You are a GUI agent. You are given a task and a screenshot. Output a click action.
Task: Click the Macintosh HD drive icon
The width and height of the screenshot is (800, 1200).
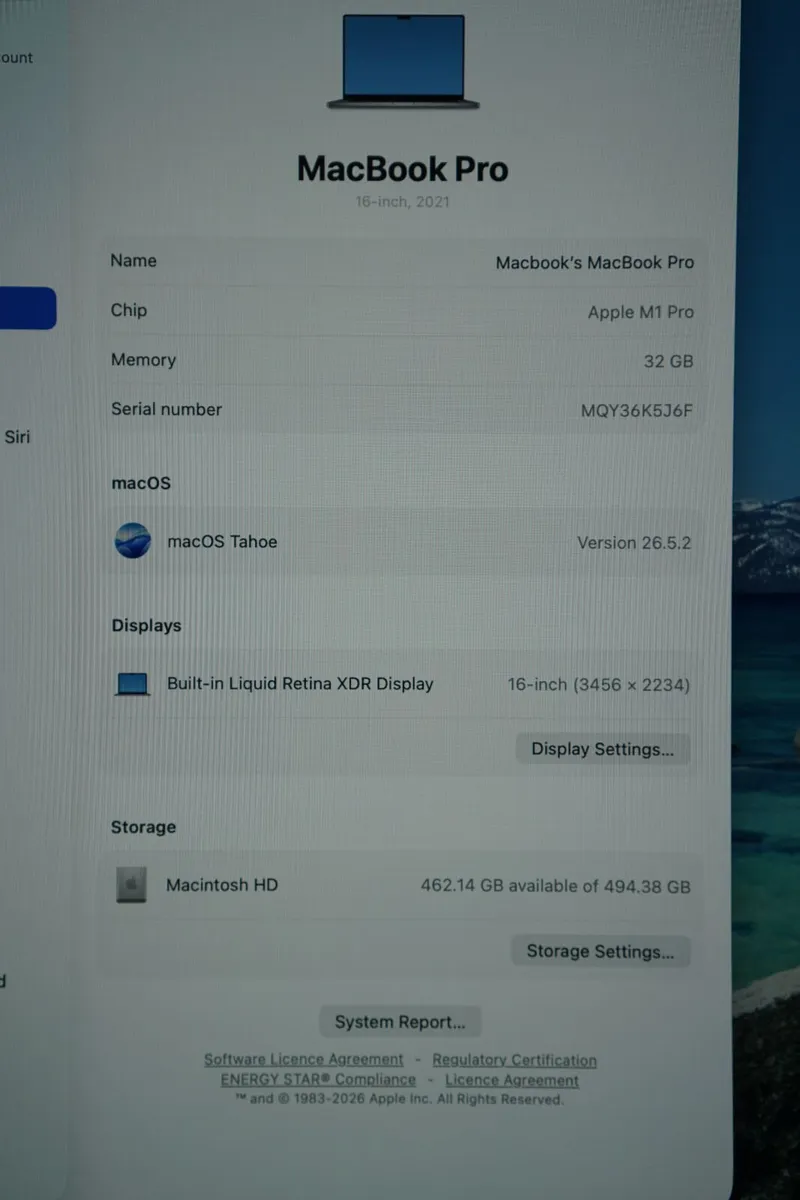point(131,885)
